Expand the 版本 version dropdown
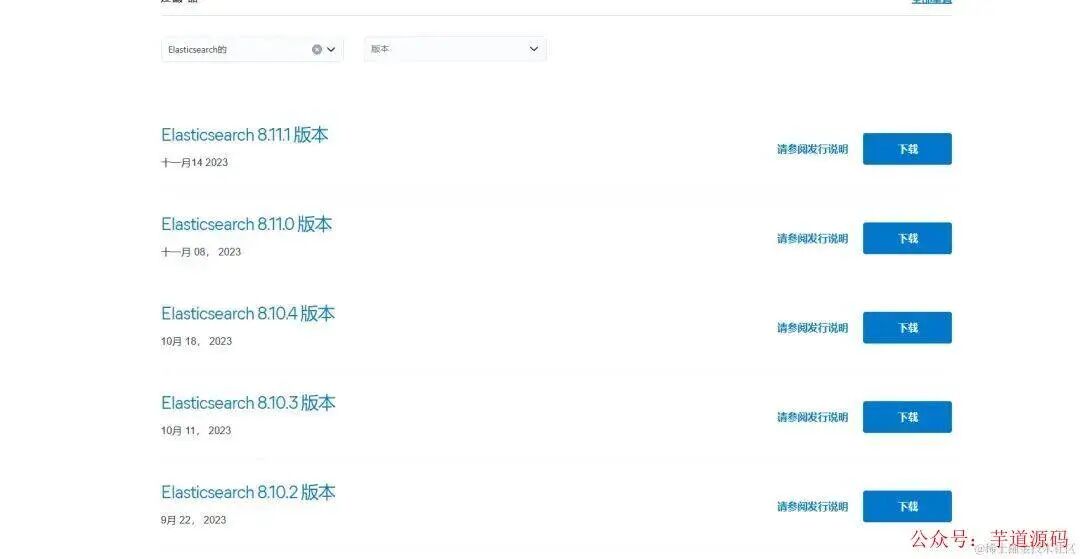Image resolution: width=1080 pixels, height=559 pixels. click(455, 49)
